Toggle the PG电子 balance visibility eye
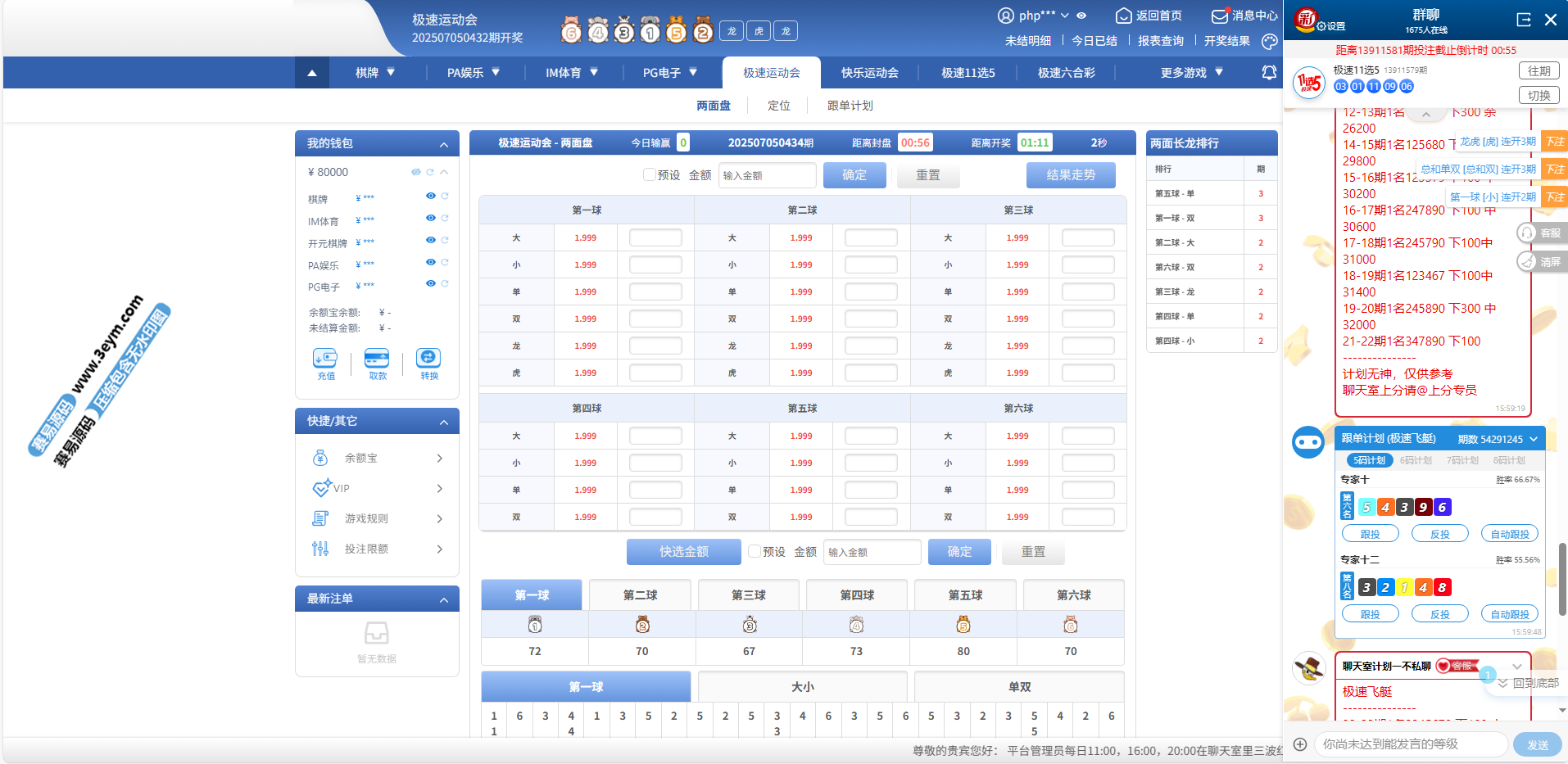 click(x=430, y=284)
